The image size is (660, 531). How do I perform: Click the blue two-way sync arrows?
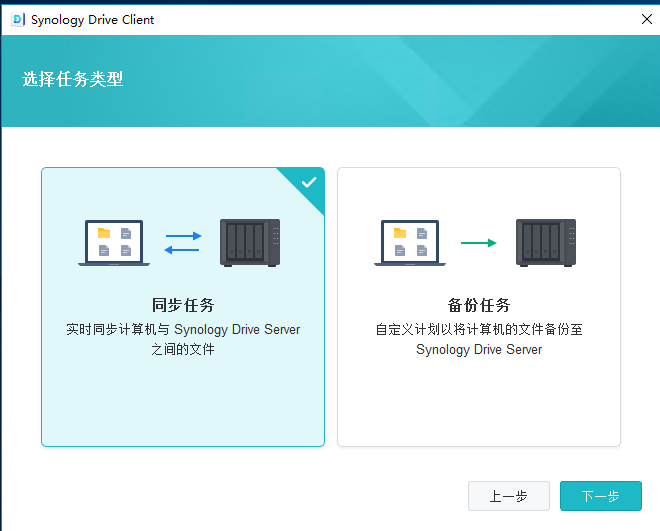[x=183, y=243]
